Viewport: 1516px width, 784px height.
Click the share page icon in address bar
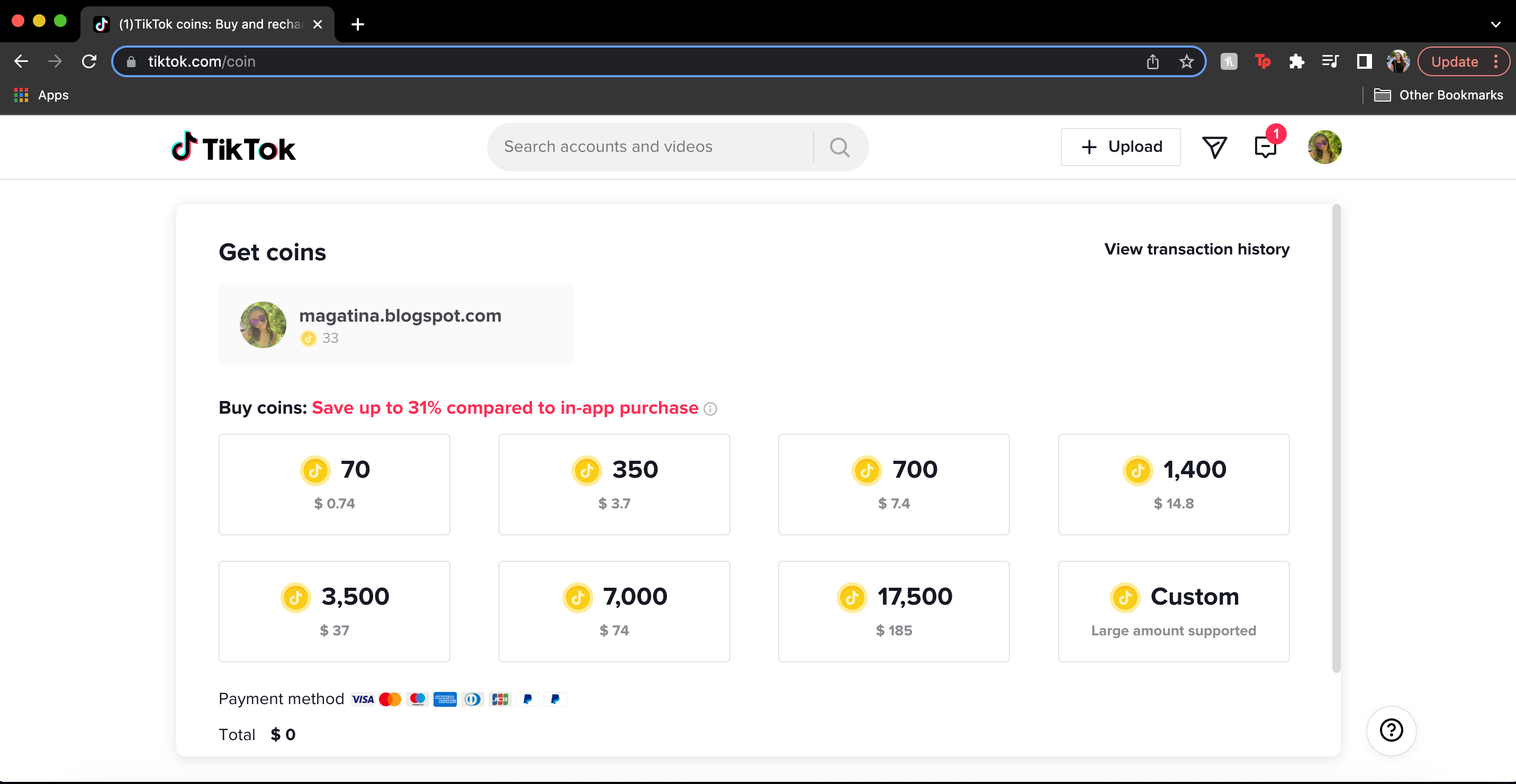point(1152,61)
